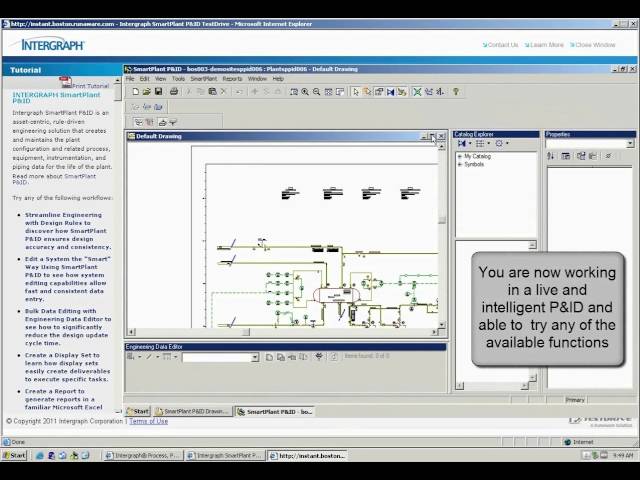
Task: Click the table icon in Engineering Data Editor
Action: coord(167,357)
